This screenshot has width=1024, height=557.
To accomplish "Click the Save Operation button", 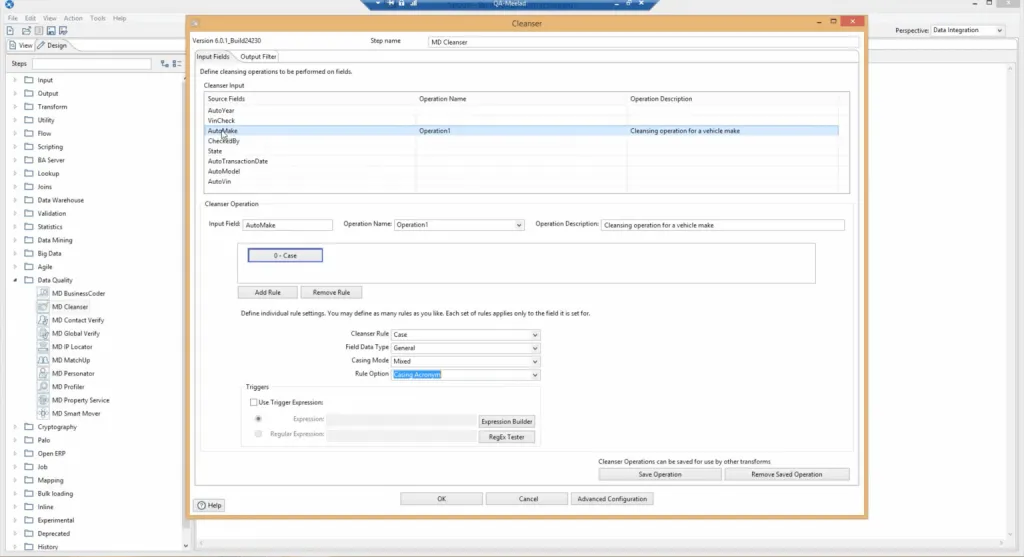I will [660, 475].
